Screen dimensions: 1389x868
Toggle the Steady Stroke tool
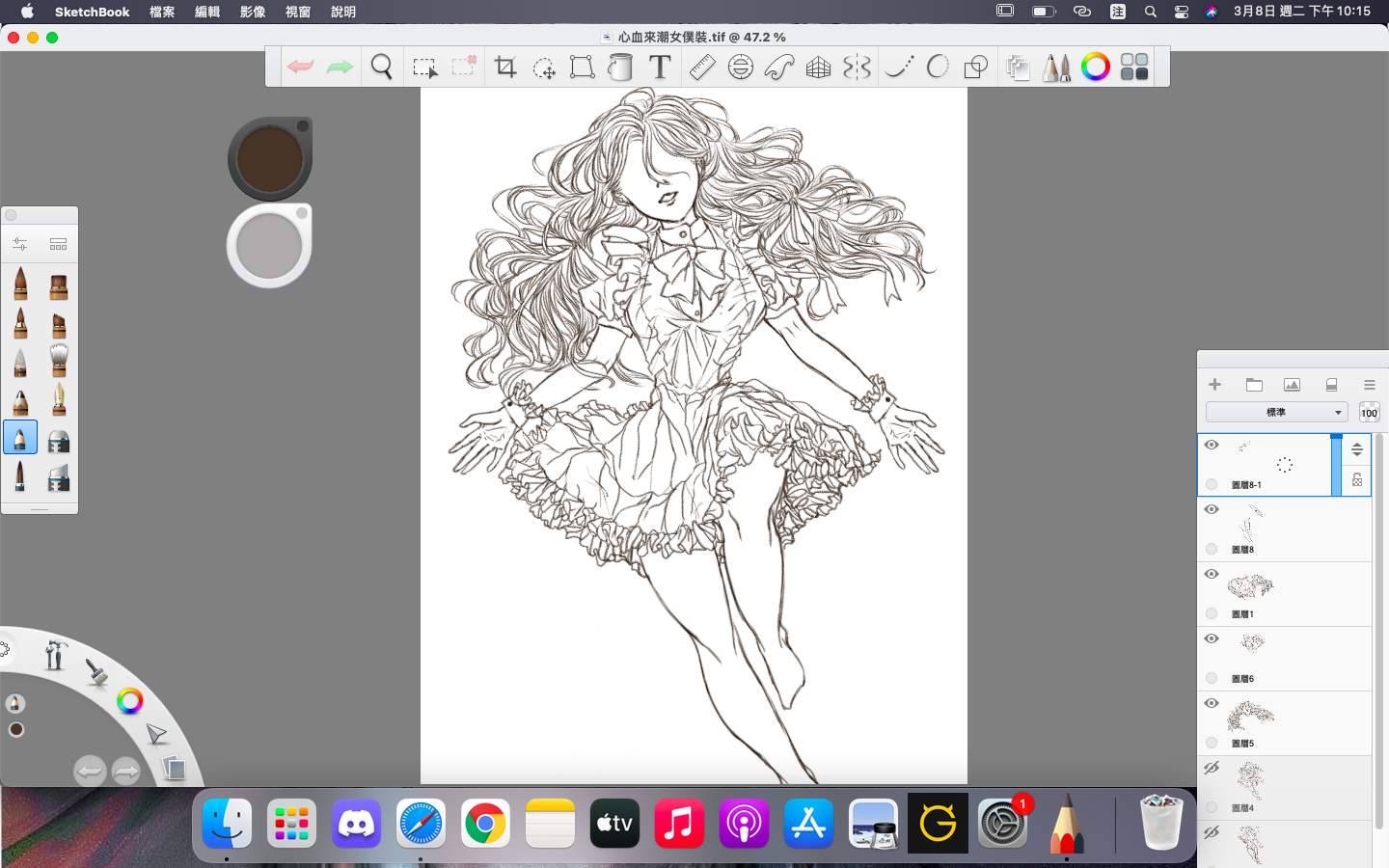(x=899, y=67)
